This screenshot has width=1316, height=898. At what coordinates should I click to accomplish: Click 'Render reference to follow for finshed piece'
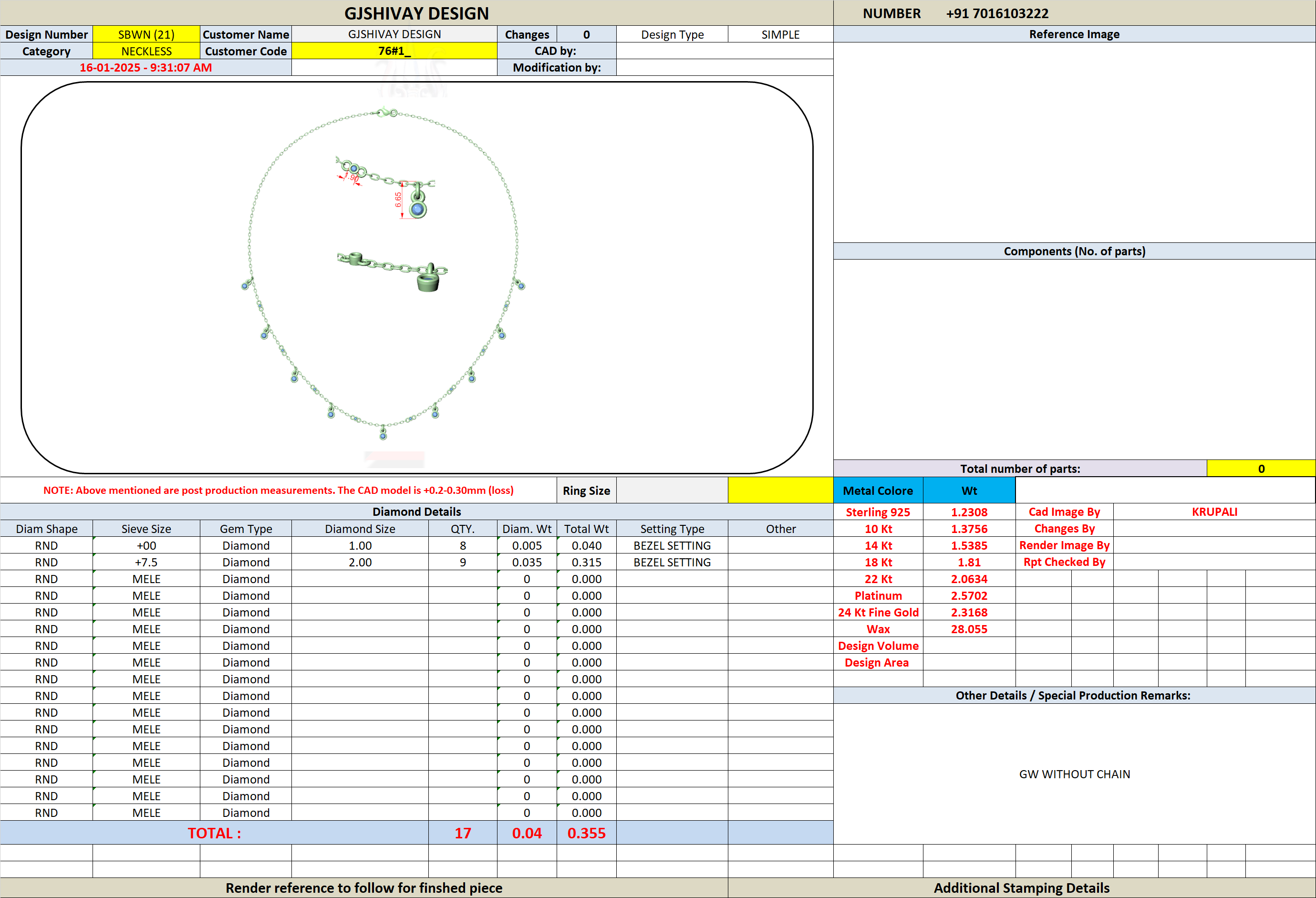[x=363, y=888]
